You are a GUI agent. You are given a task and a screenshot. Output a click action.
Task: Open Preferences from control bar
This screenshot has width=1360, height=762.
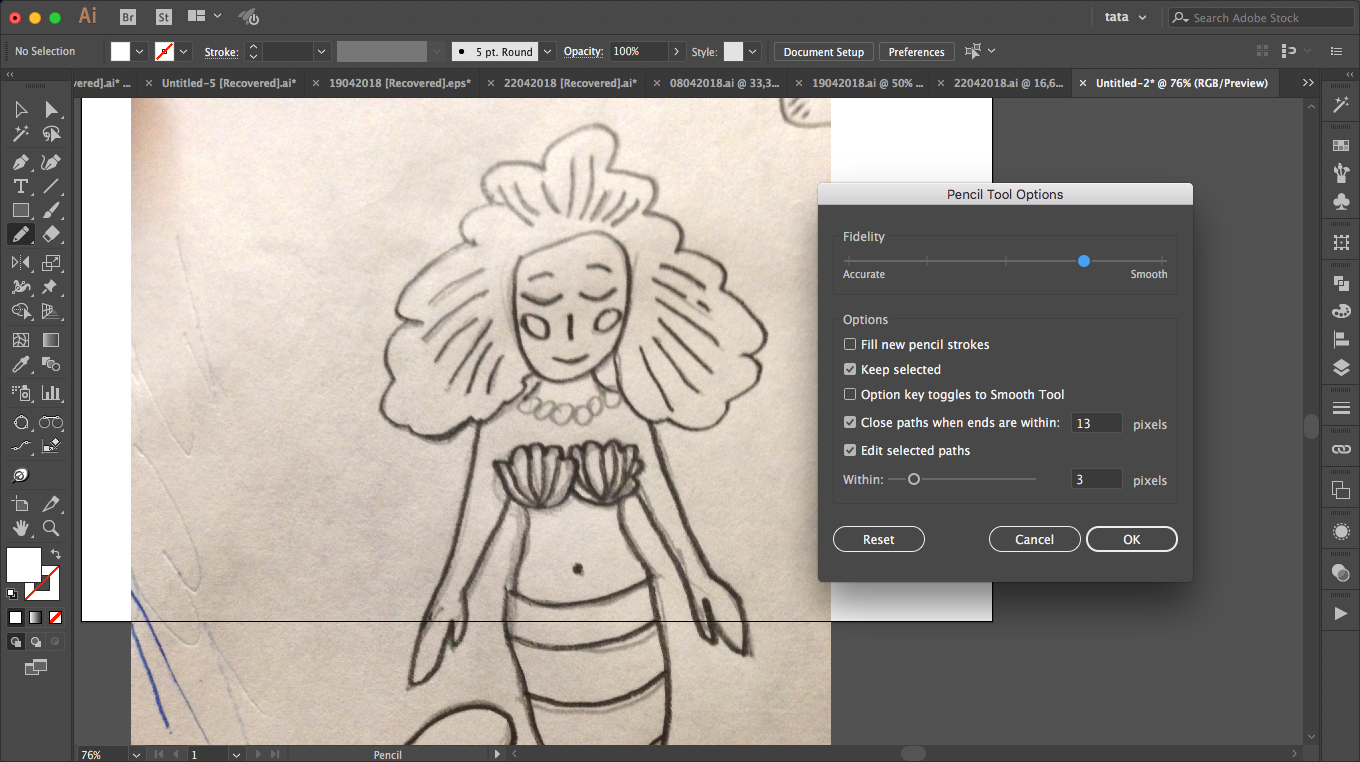click(x=917, y=51)
